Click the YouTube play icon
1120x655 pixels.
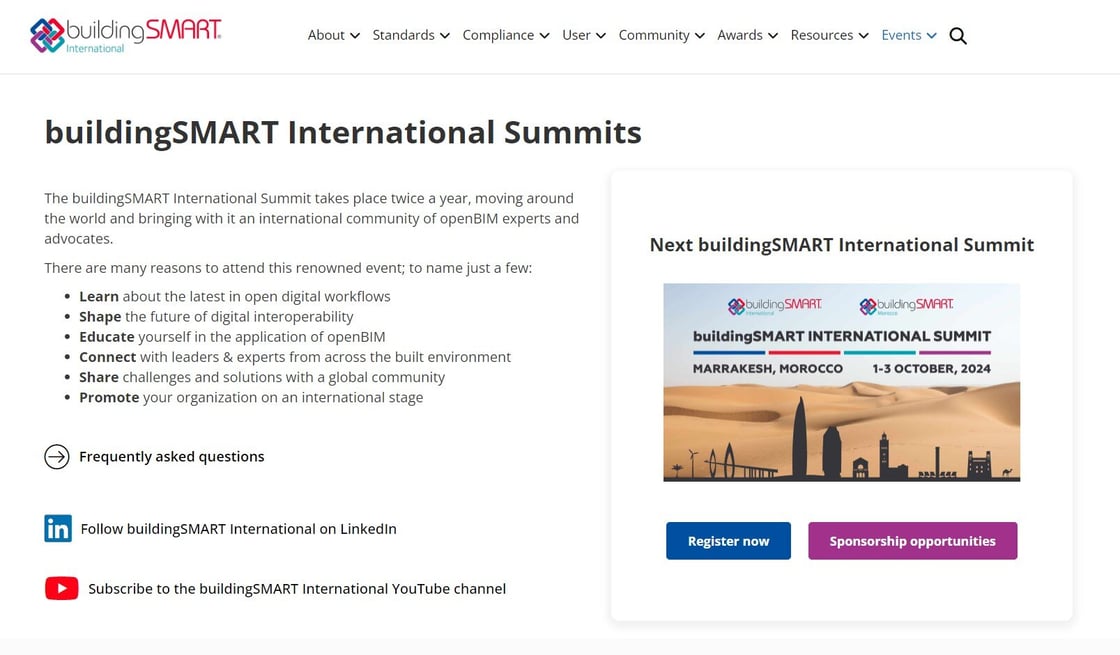pyautogui.click(x=61, y=589)
